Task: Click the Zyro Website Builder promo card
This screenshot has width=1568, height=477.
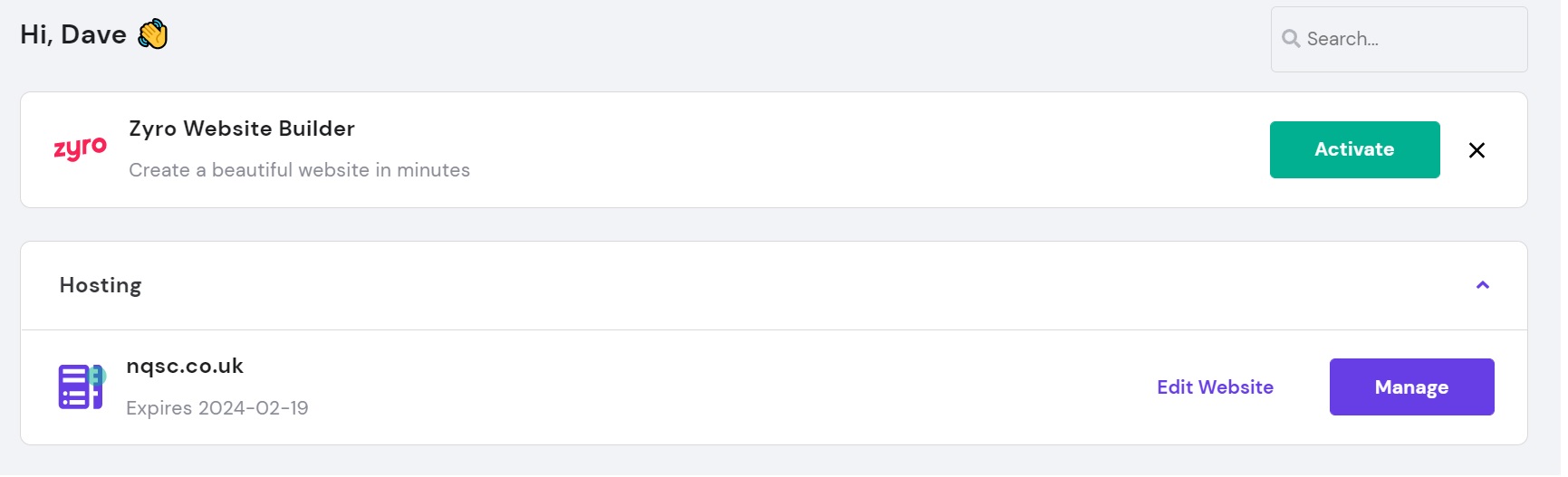Action: [x=774, y=149]
